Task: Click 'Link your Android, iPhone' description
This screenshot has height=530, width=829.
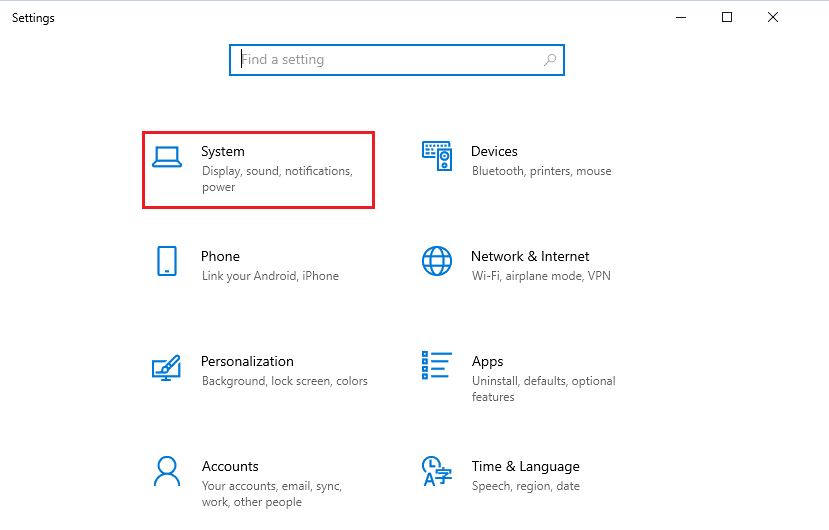Action: tap(270, 276)
